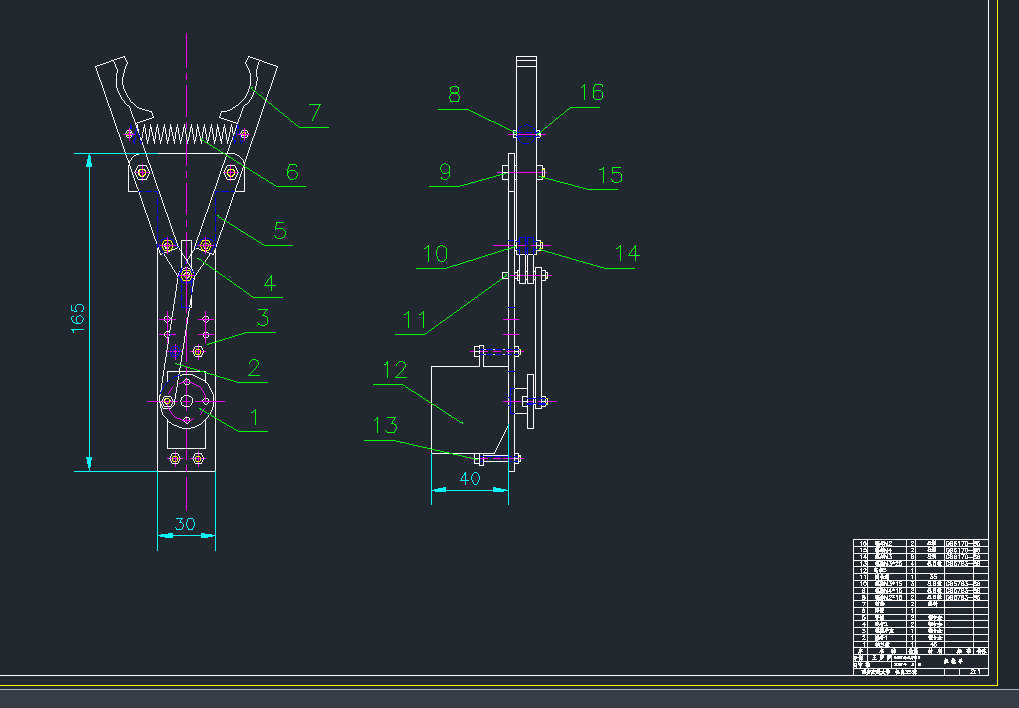Click the part callout number 14
1019x708 pixels.
pos(626,254)
